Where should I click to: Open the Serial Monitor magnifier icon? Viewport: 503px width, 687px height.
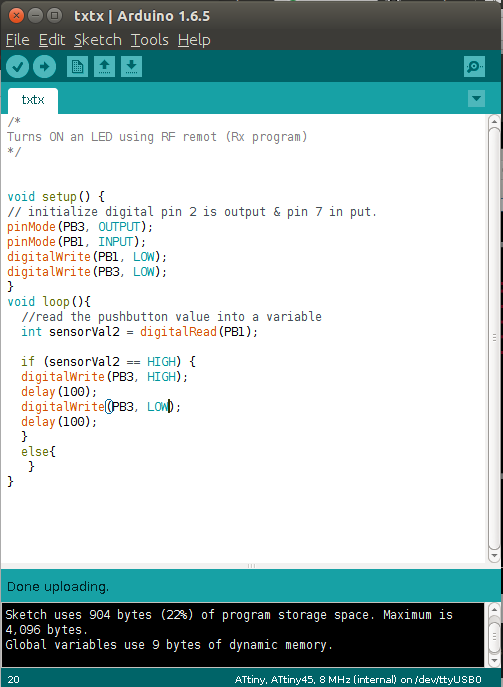tap(475, 67)
